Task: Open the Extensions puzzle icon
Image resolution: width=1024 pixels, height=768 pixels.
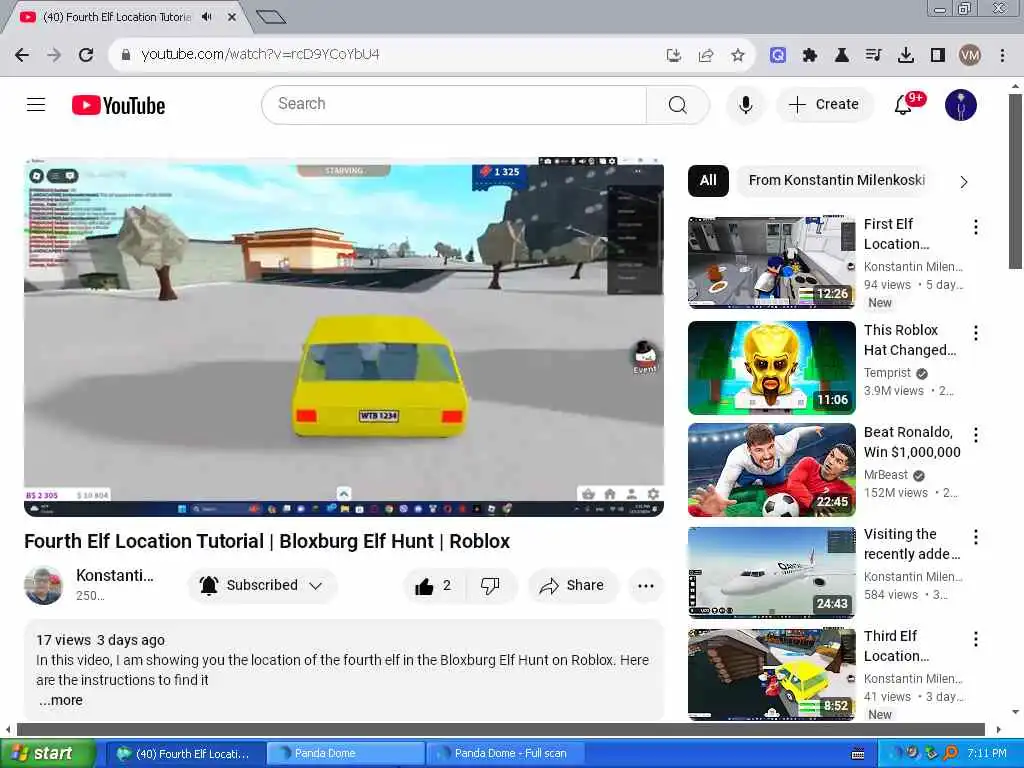Action: (x=810, y=55)
